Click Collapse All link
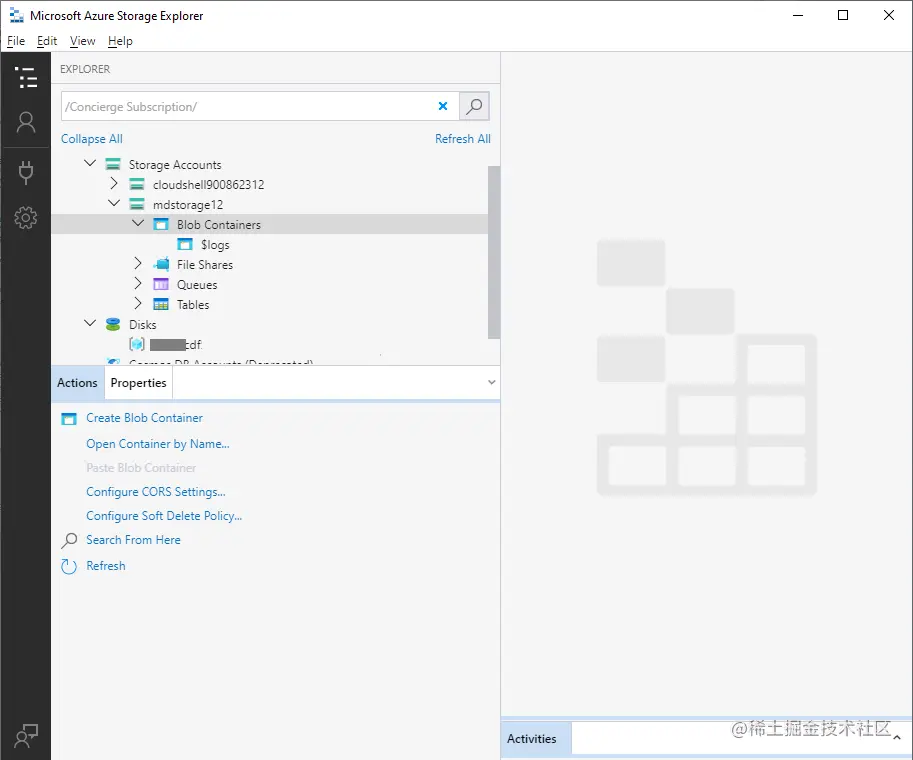The height and width of the screenshot is (760, 913). click(92, 139)
